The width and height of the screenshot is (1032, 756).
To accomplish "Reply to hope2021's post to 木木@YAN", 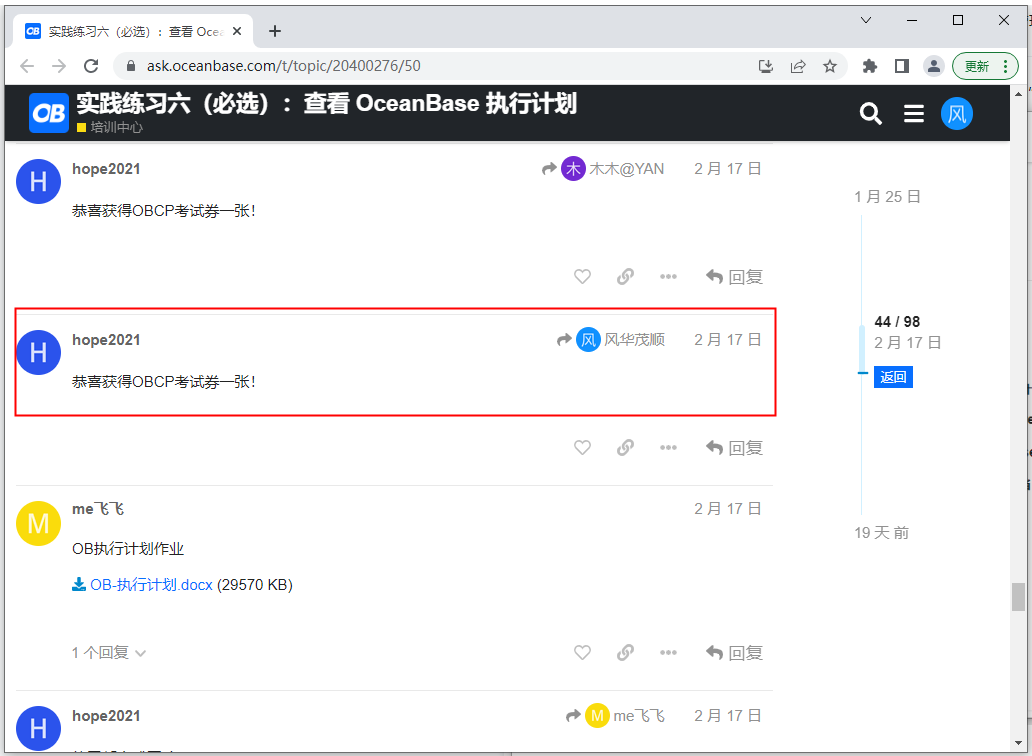I will [x=734, y=276].
